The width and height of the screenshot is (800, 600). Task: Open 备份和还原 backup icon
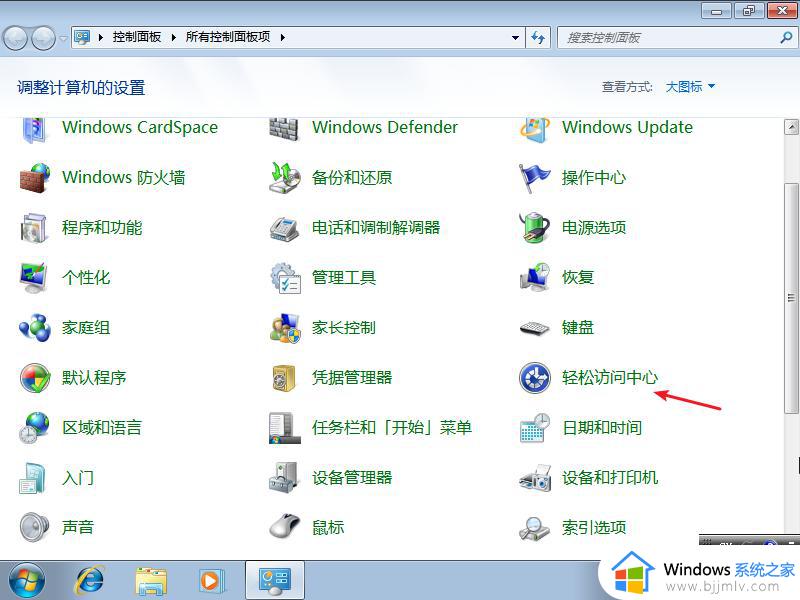coord(285,178)
